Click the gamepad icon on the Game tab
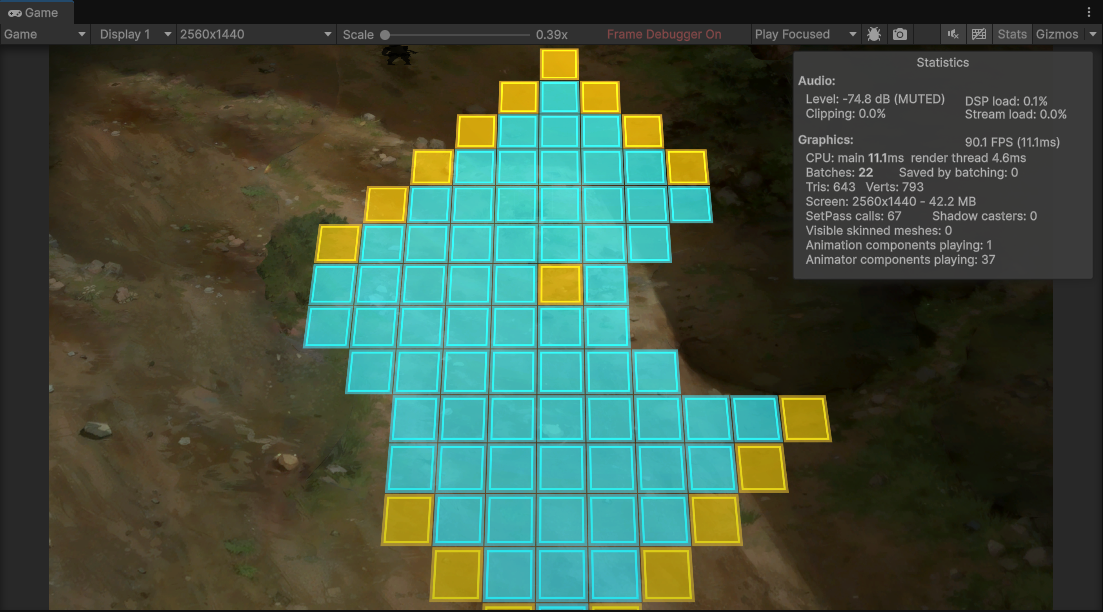Image resolution: width=1103 pixels, height=612 pixels. (x=14, y=13)
